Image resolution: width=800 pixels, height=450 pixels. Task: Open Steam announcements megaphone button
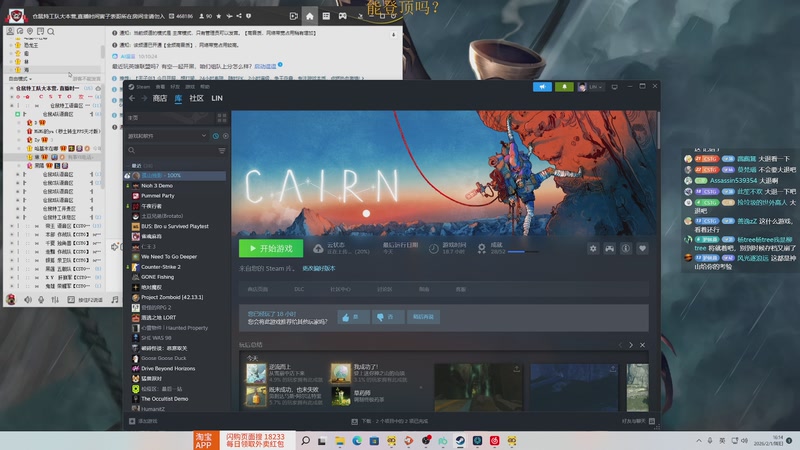point(542,87)
